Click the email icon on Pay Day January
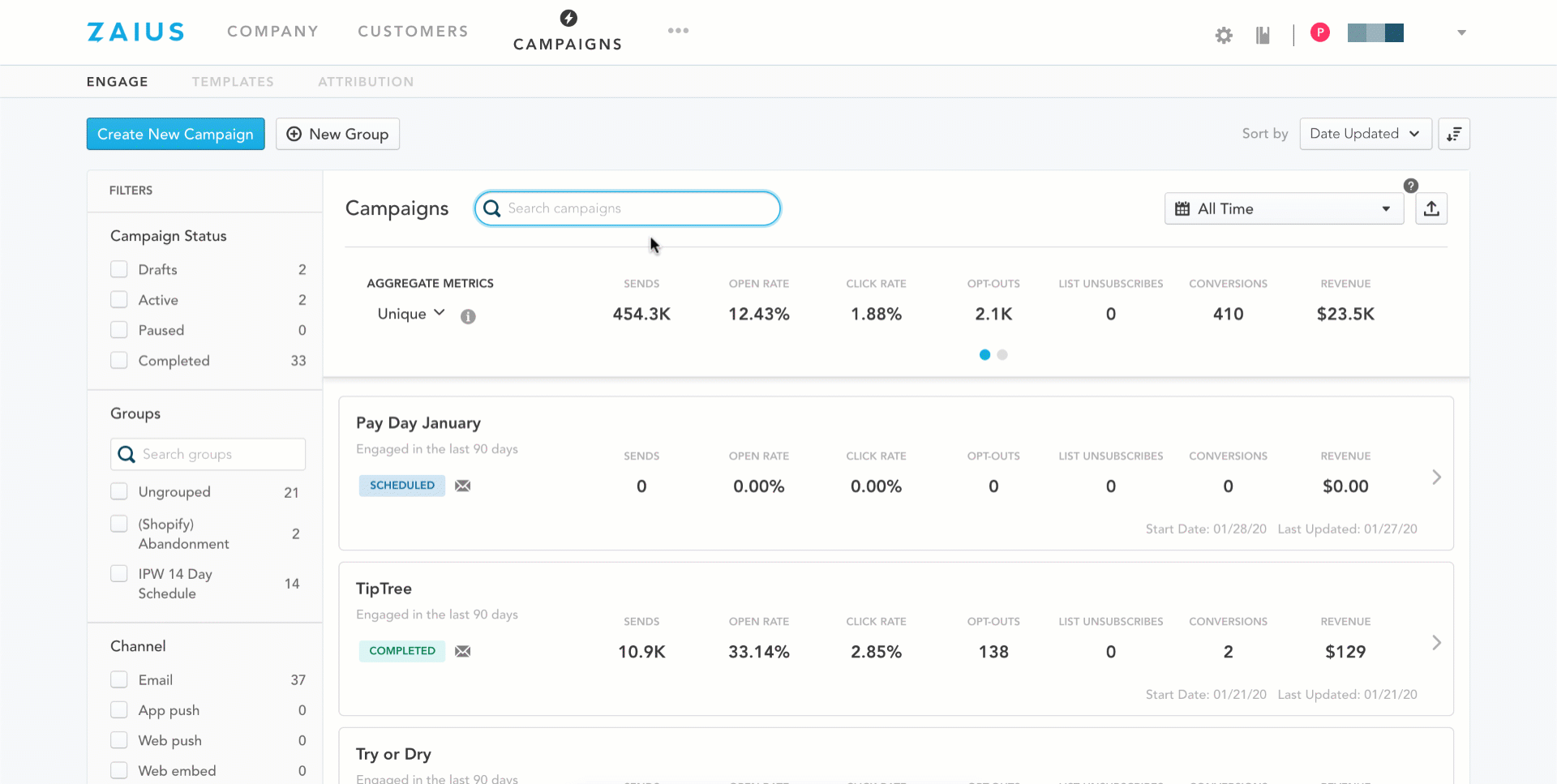 point(463,486)
